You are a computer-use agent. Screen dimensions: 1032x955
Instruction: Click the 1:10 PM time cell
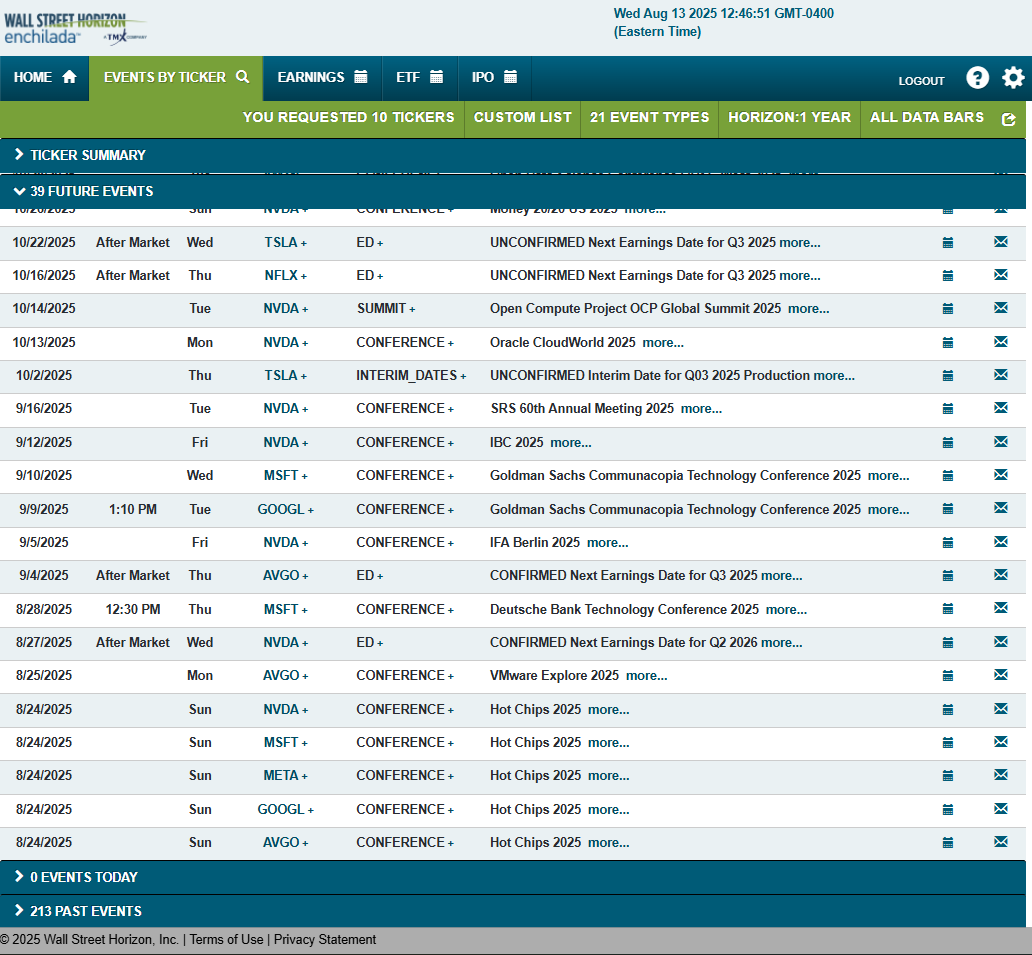click(133, 510)
